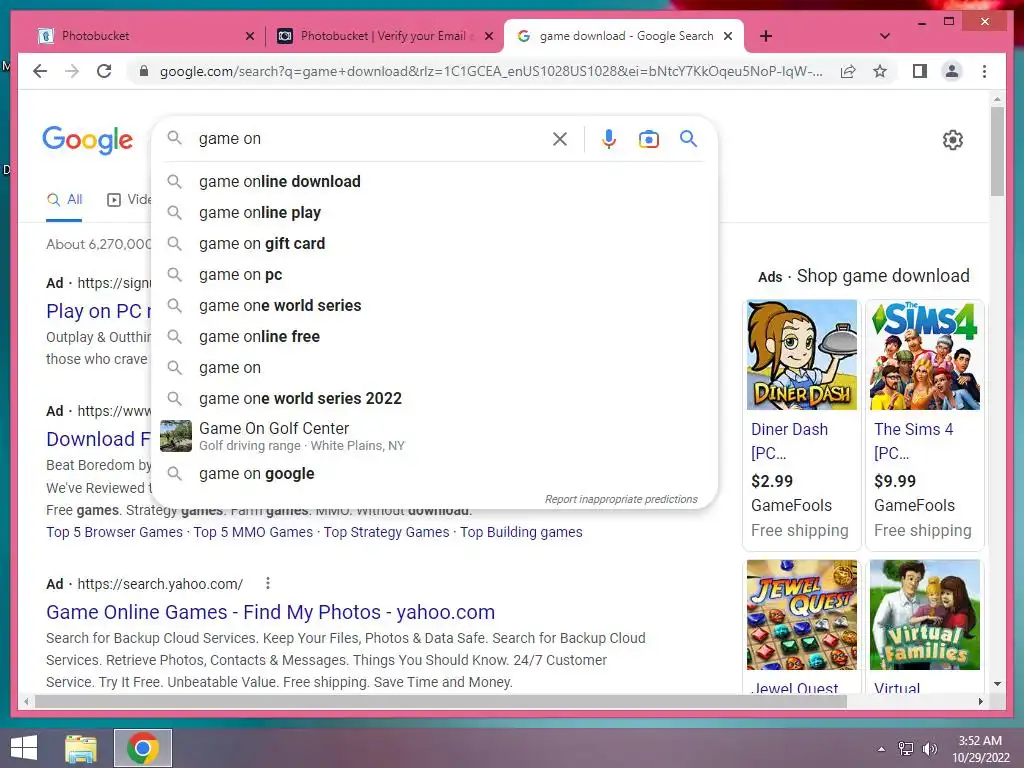Click the address bar URL
This screenshot has height=768, width=1024.
click(491, 71)
